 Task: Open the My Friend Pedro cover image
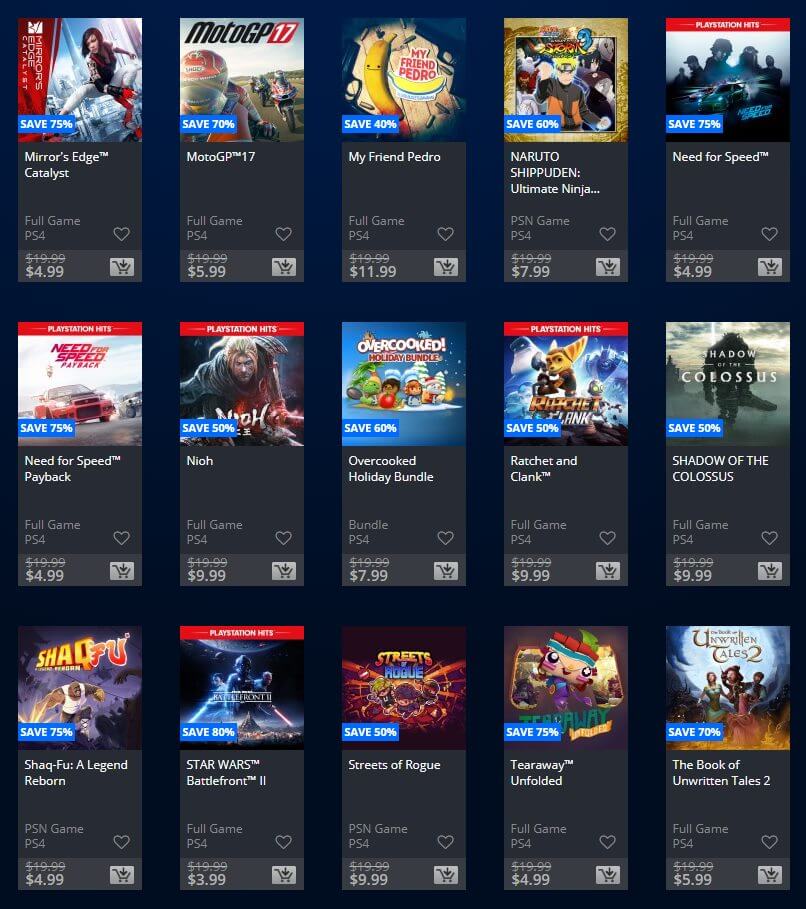tap(404, 80)
